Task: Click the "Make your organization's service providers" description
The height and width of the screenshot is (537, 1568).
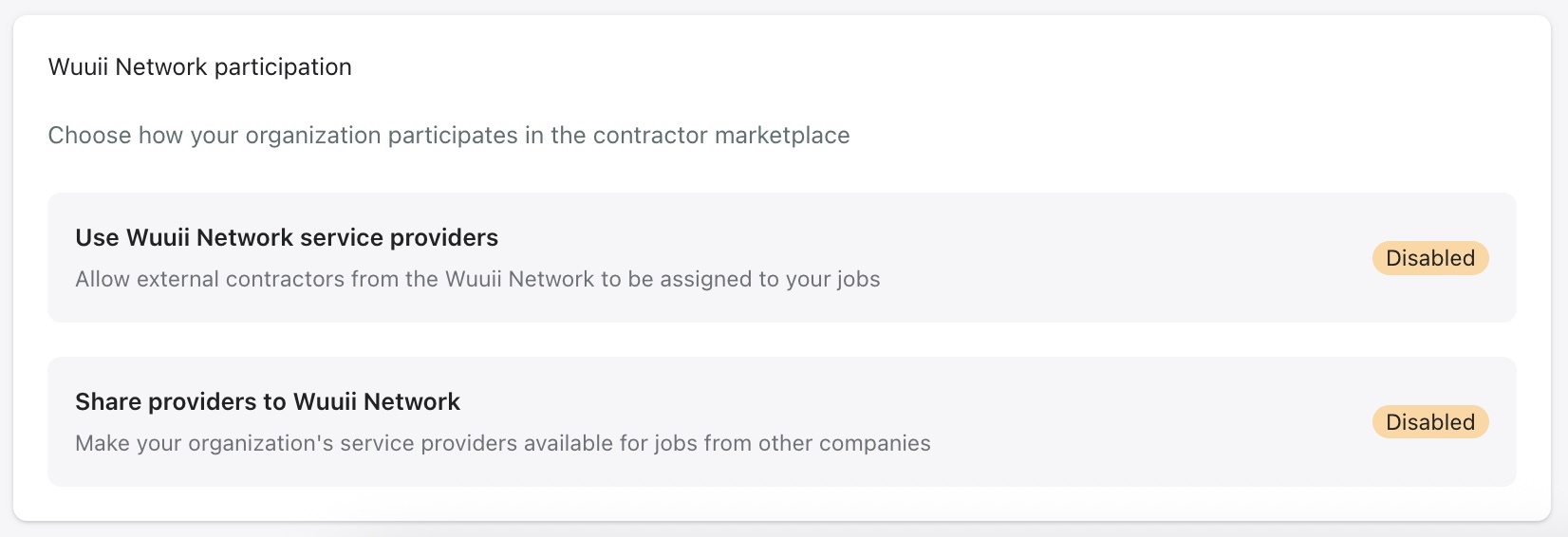Action: 503,443
